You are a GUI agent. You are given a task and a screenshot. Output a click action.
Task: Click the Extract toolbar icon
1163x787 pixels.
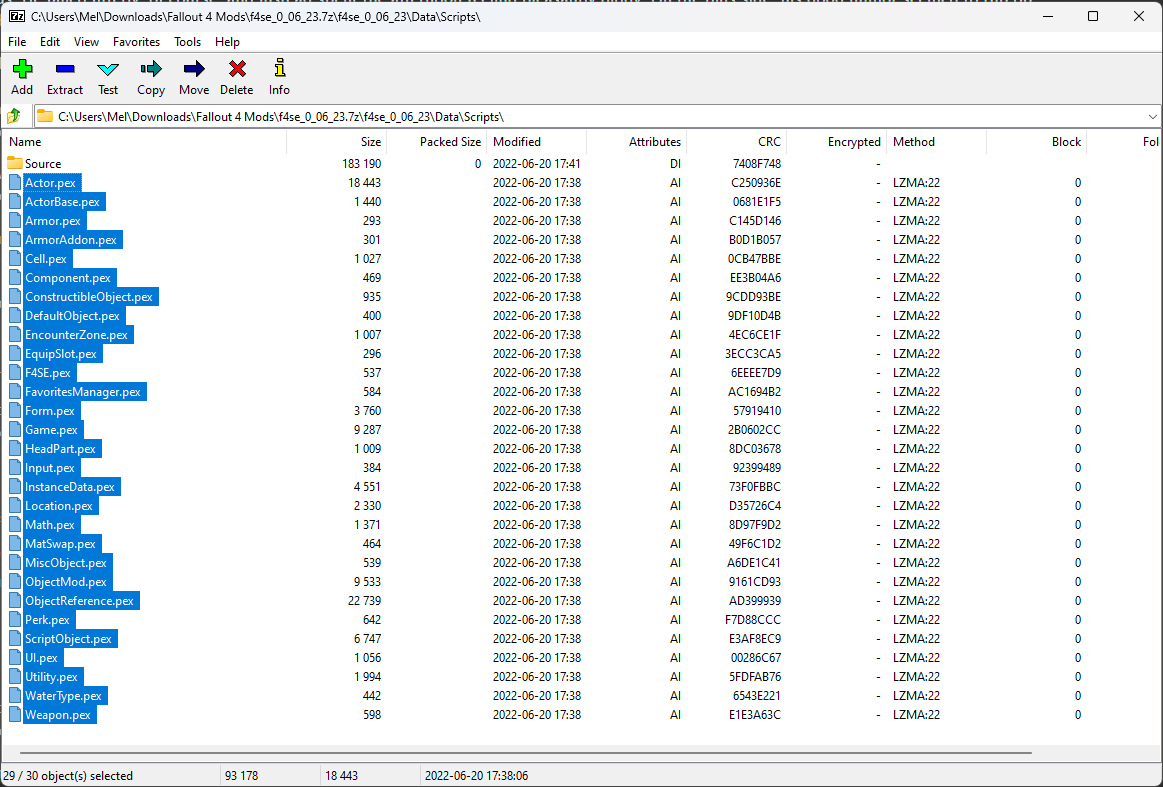click(65, 69)
